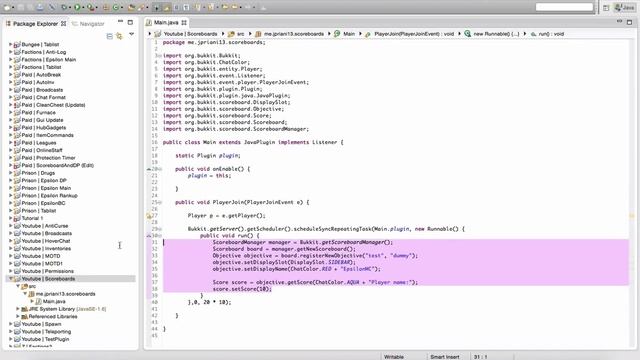Toggle Mark Occurrences in toolbar
The width and height of the screenshot is (640, 360).
(167, 7)
